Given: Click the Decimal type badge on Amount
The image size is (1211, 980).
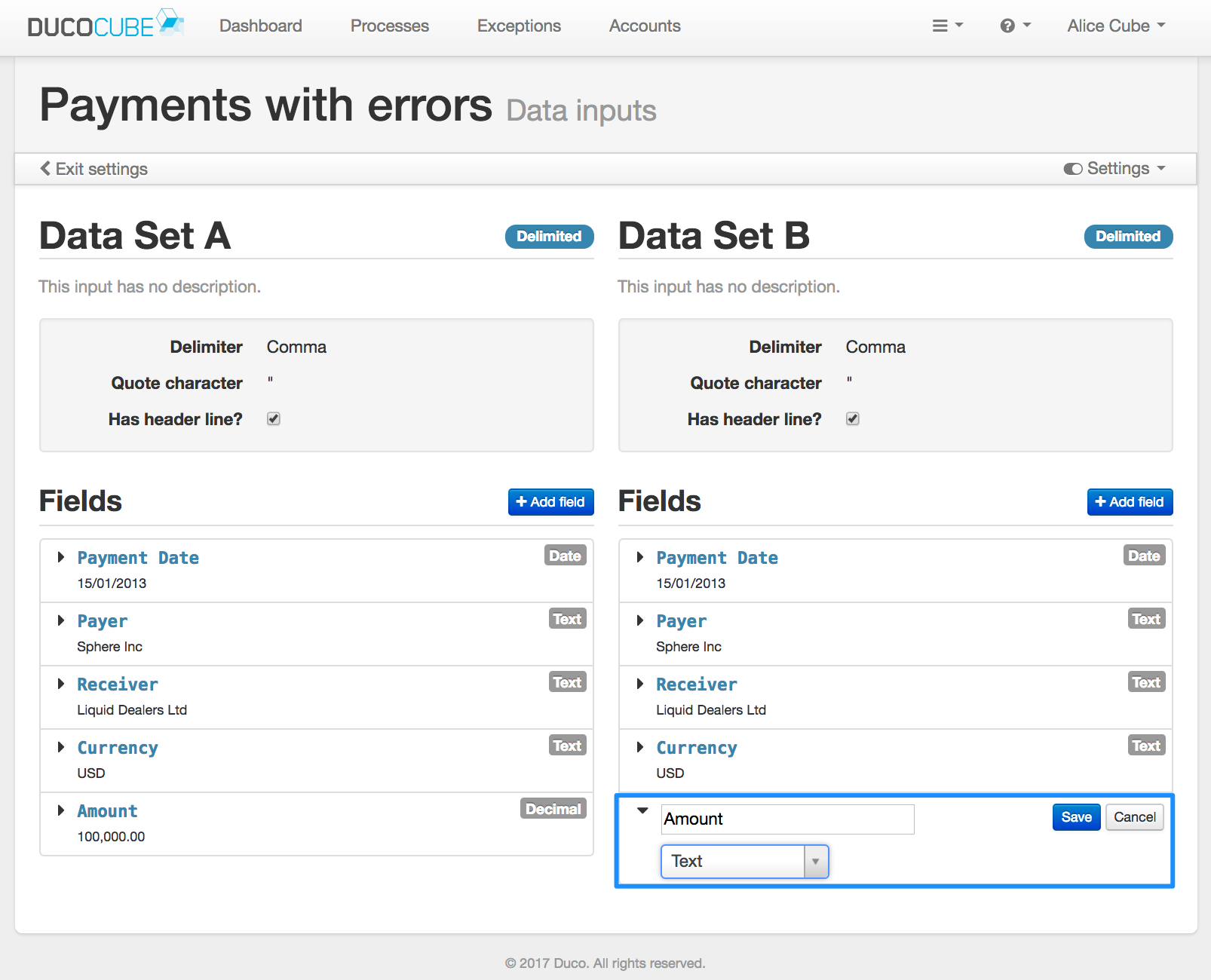Looking at the screenshot, I should point(553,809).
